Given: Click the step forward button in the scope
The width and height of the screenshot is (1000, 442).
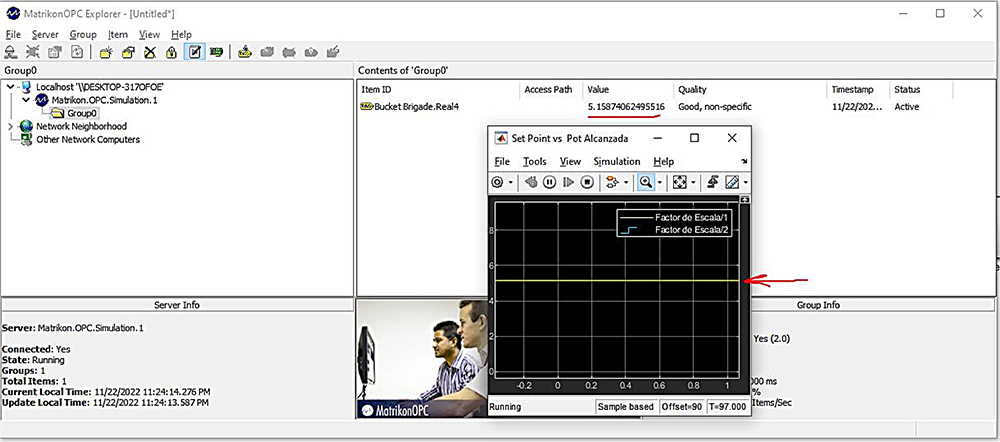Looking at the screenshot, I should click(568, 182).
